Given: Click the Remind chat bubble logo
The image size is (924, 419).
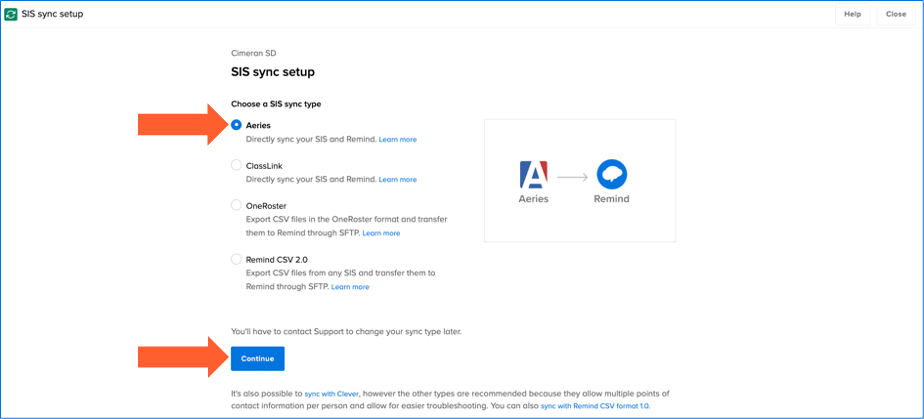Looking at the screenshot, I should pyautogui.click(x=611, y=175).
